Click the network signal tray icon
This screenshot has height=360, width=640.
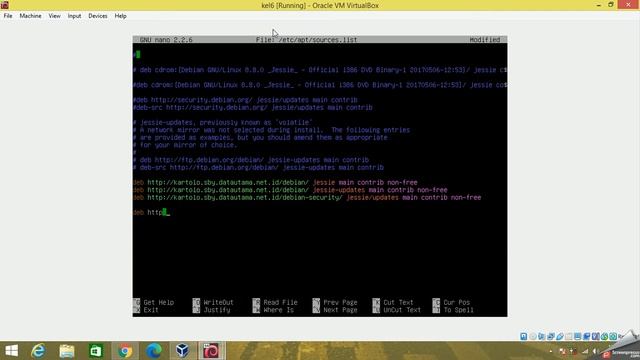click(585, 351)
